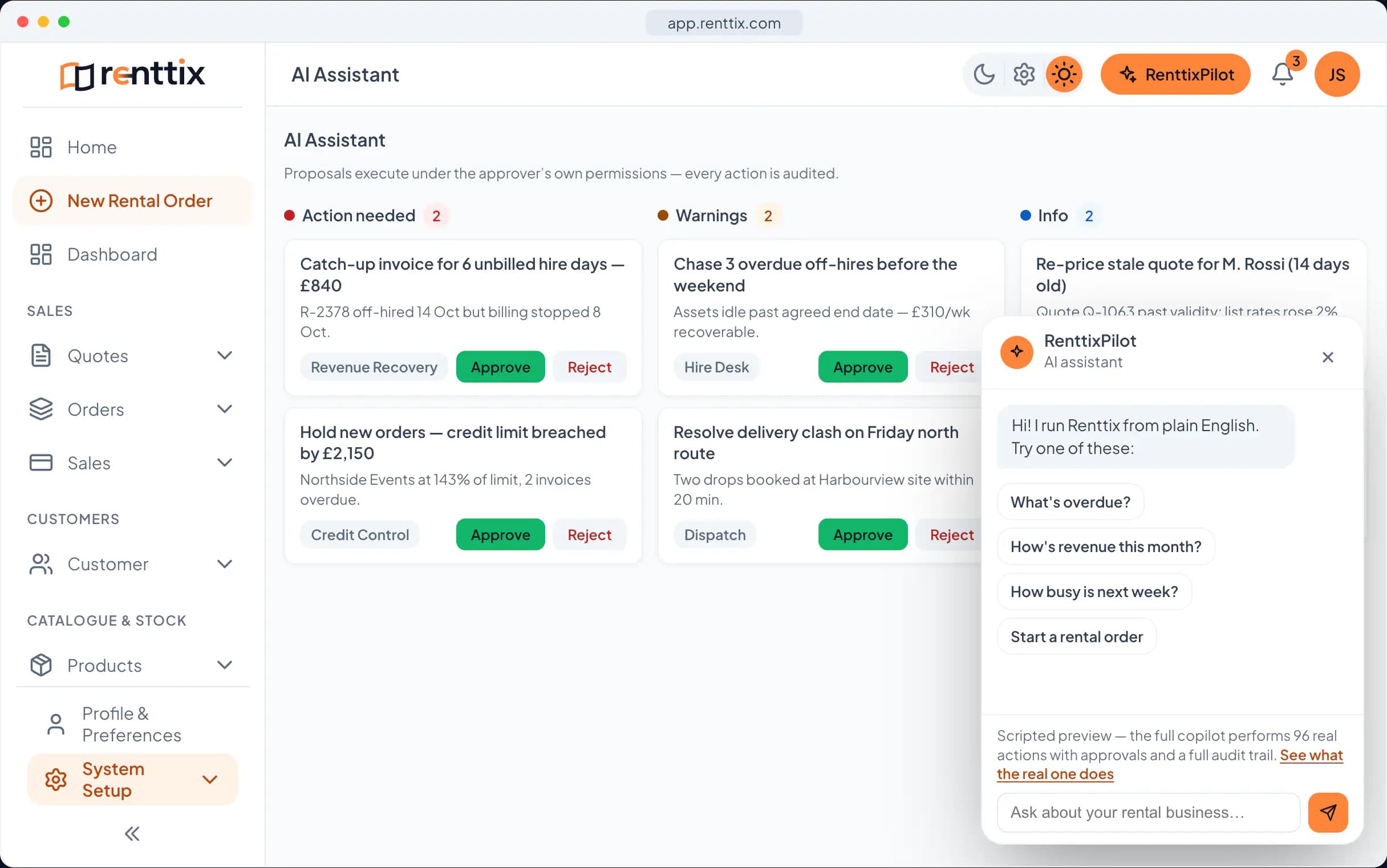
Task: Choose "How busy is next week?" suggestion
Action: 1094,591
